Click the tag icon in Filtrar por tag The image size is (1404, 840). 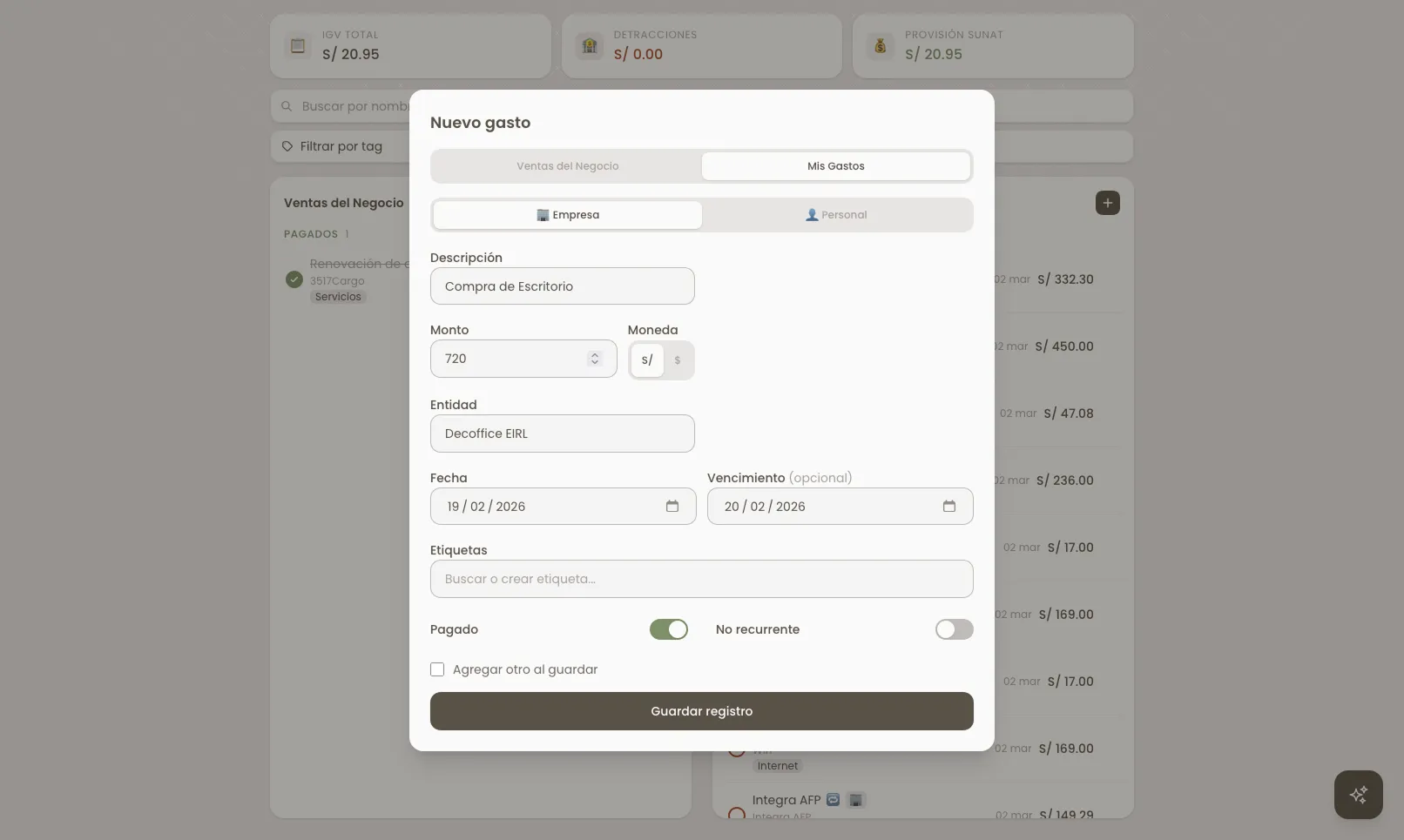point(287,146)
